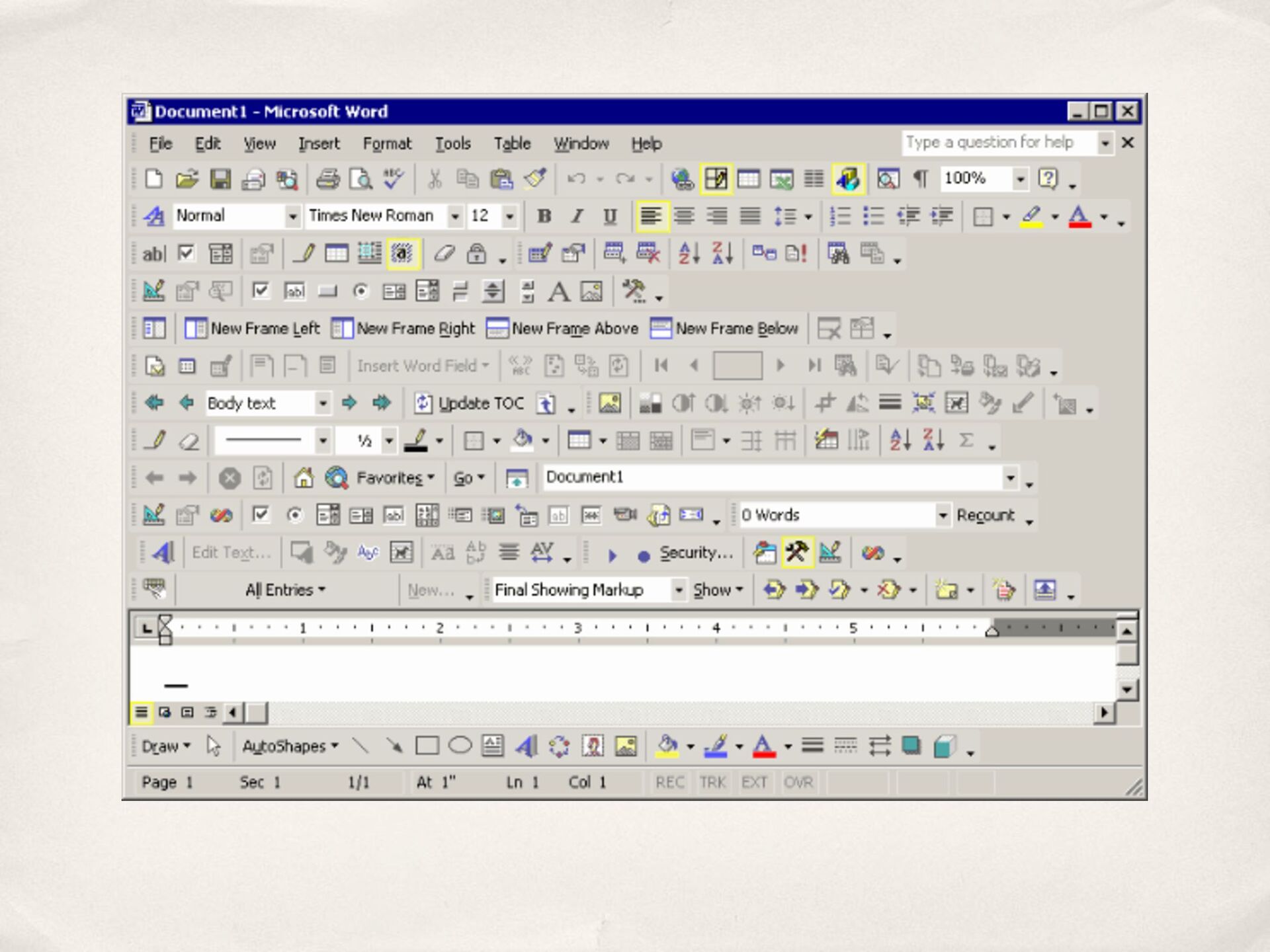1270x952 pixels.
Task: Click the Center alignment icon
Action: 684,216
